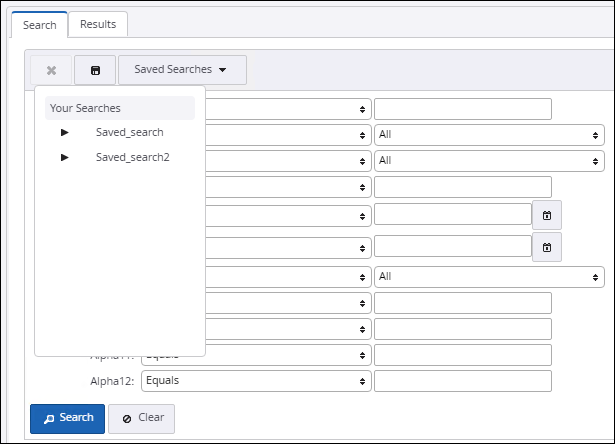Screen dimensions: 615x444
Task: Select the Saved_search2 entry
Action: coord(132,157)
